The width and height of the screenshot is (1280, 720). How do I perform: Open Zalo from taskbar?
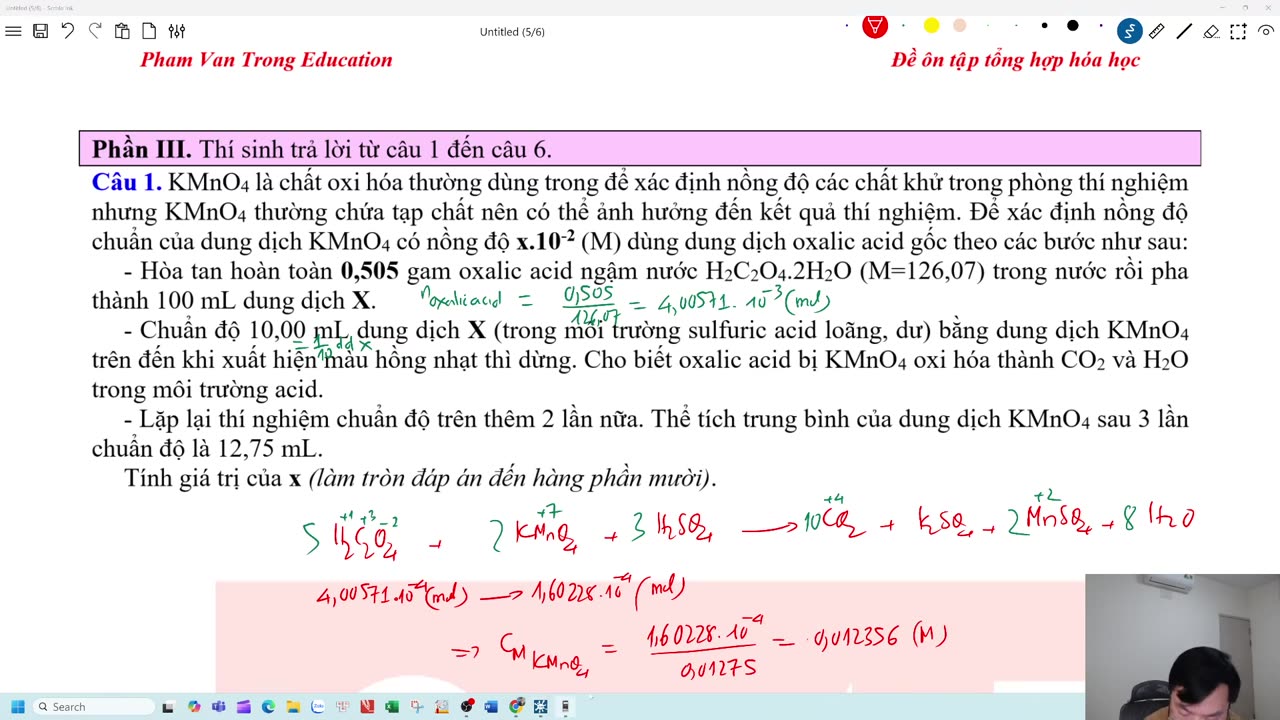click(x=317, y=707)
